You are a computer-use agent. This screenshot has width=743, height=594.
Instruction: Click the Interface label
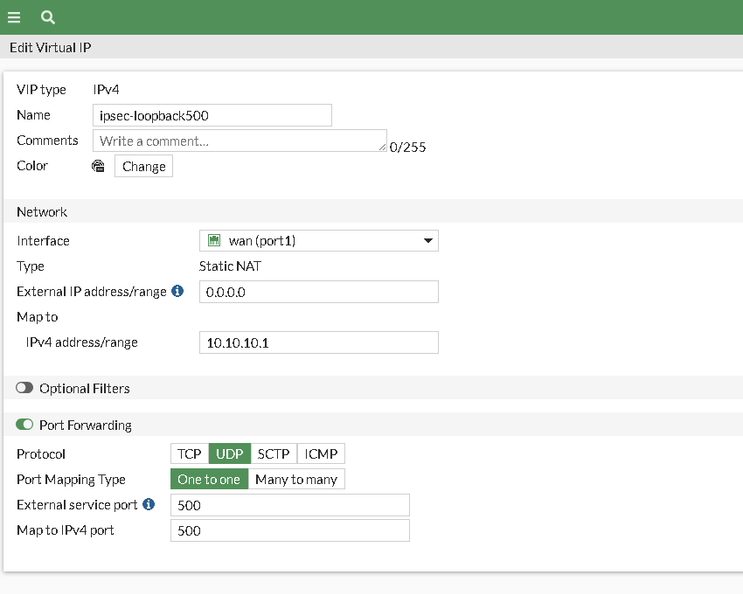43,241
